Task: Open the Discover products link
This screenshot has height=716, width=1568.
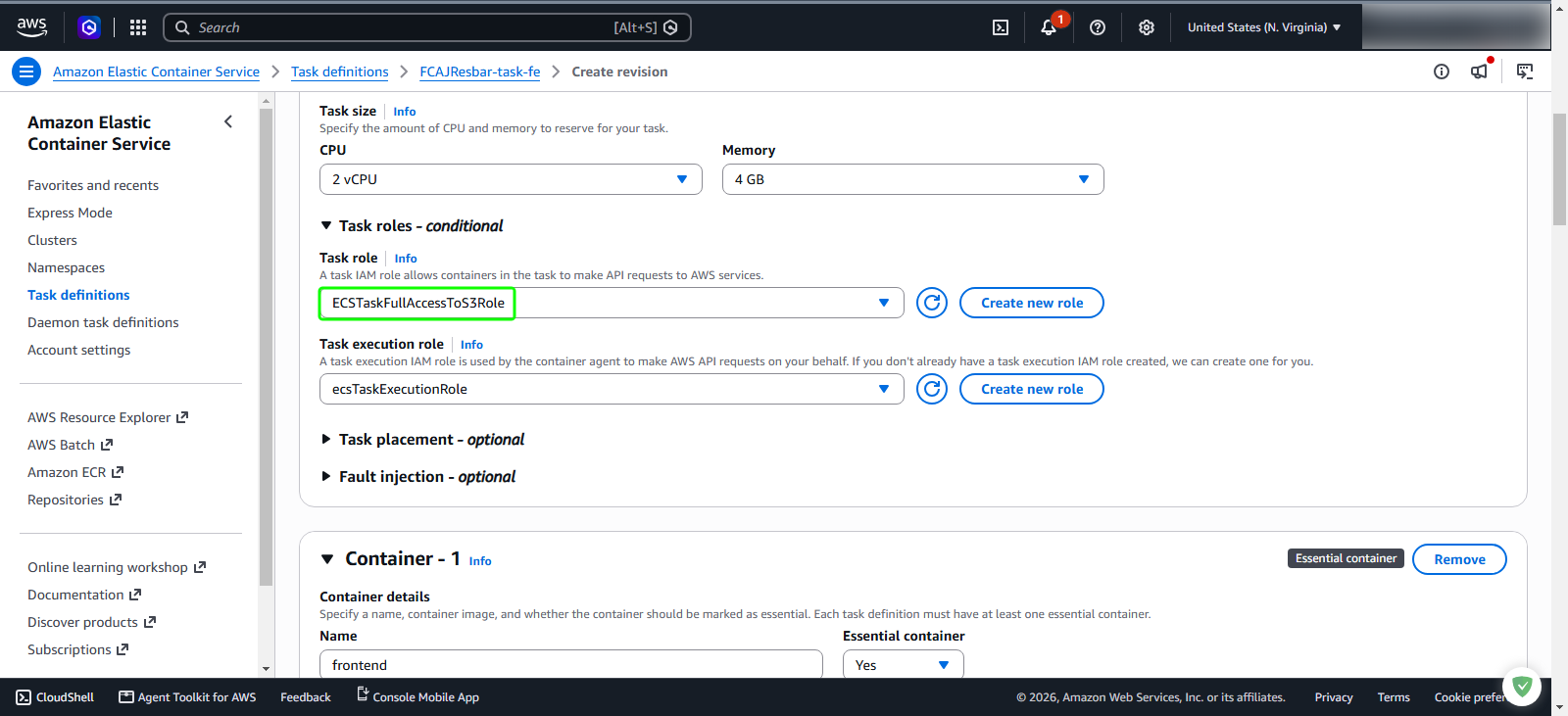Action: pos(91,622)
